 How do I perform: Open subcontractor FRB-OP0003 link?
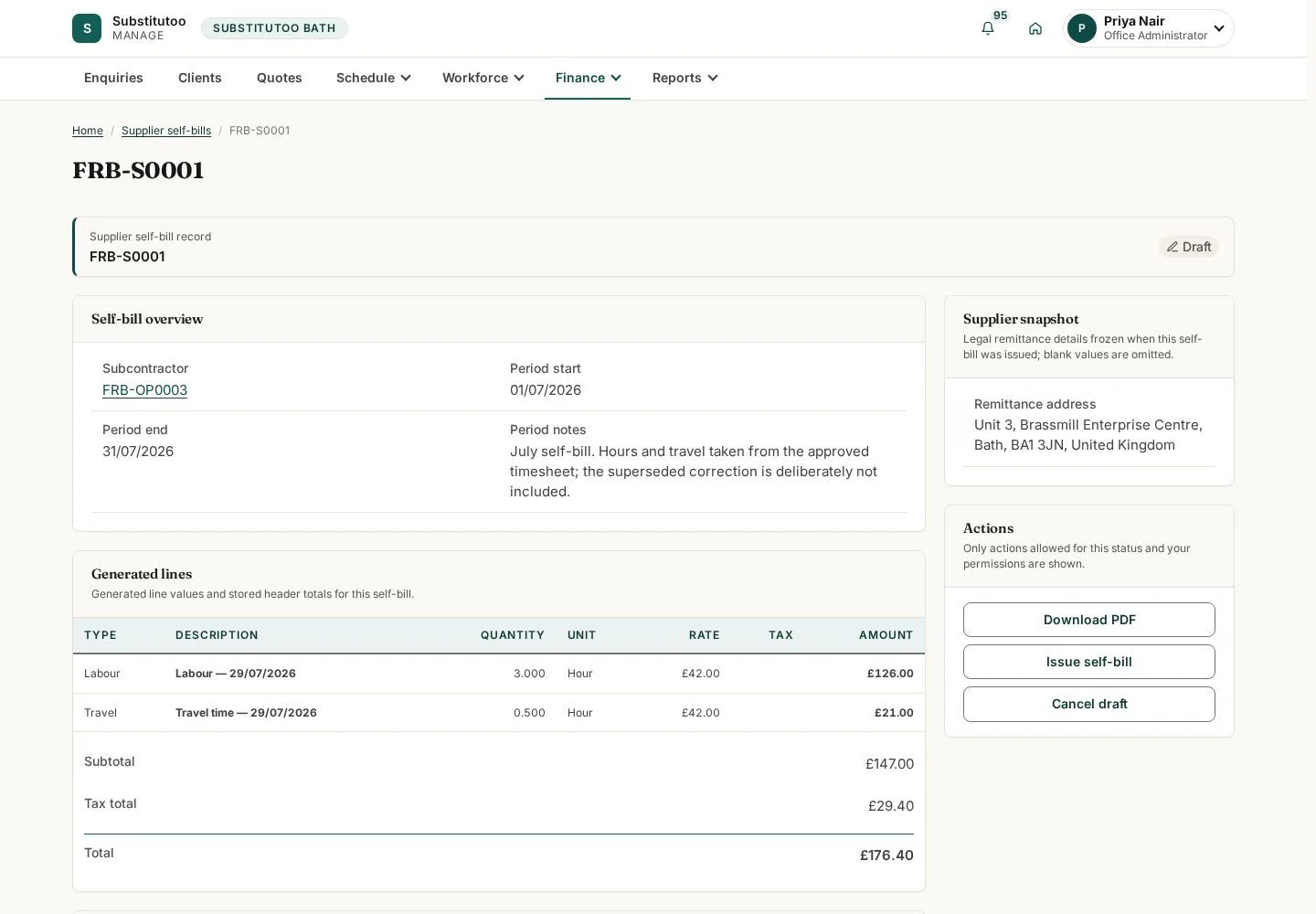pos(144,390)
